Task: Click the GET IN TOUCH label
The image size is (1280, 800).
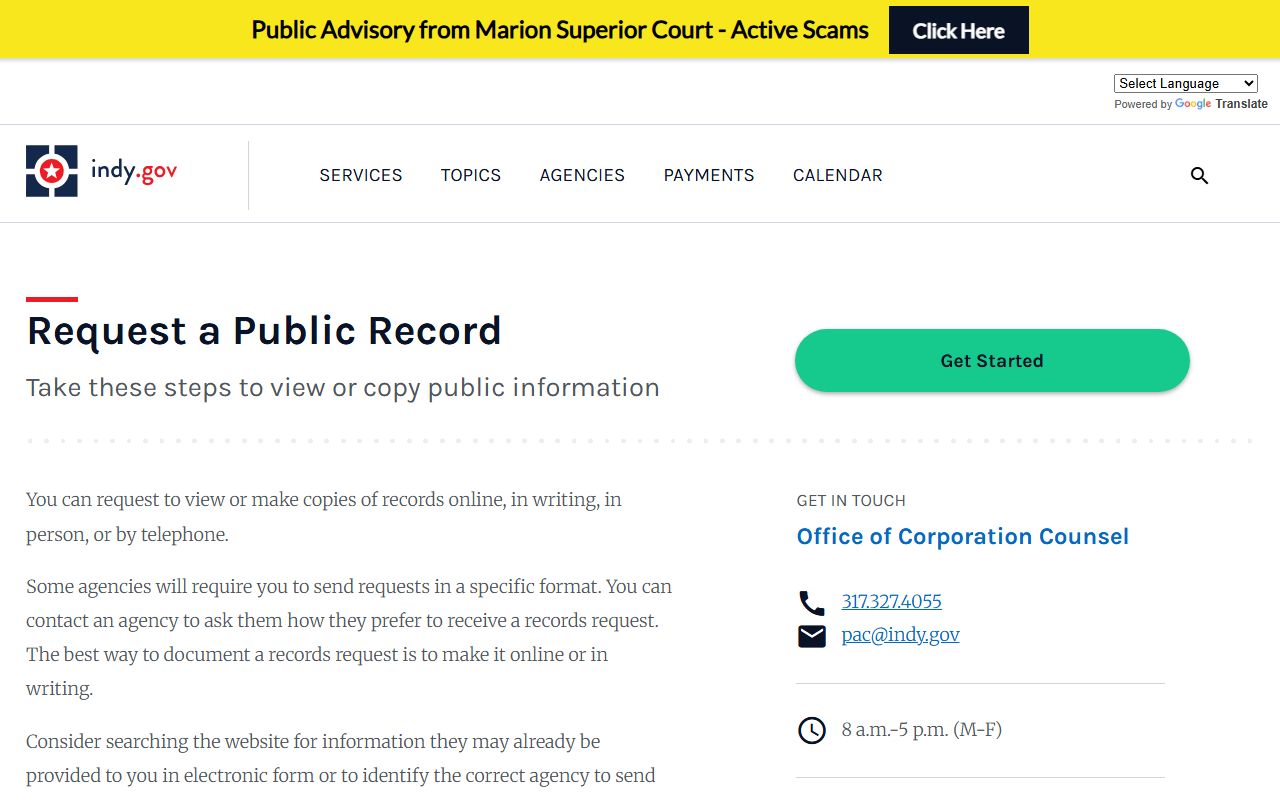Action: tap(851, 501)
